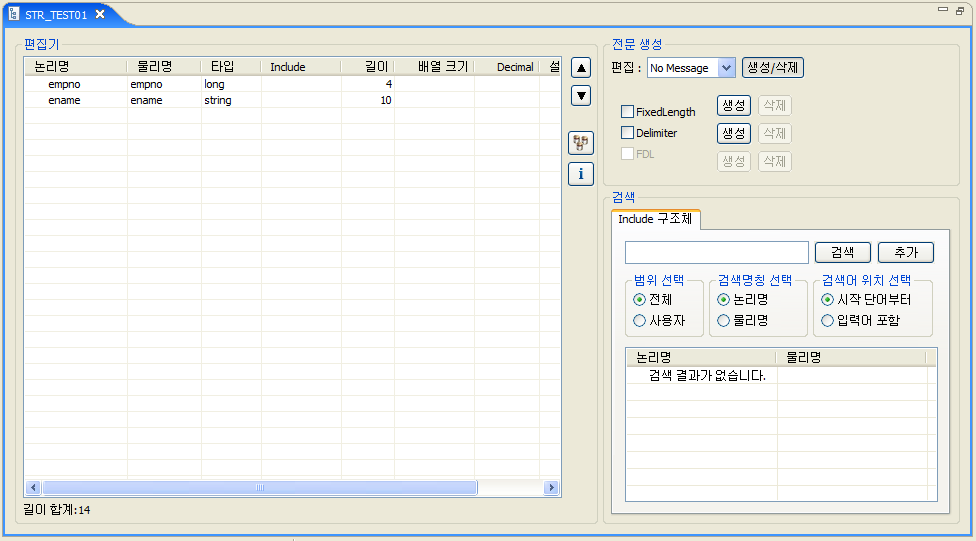Click 삭제 button for FDL
This screenshot has width=976, height=541.
[x=774, y=161]
